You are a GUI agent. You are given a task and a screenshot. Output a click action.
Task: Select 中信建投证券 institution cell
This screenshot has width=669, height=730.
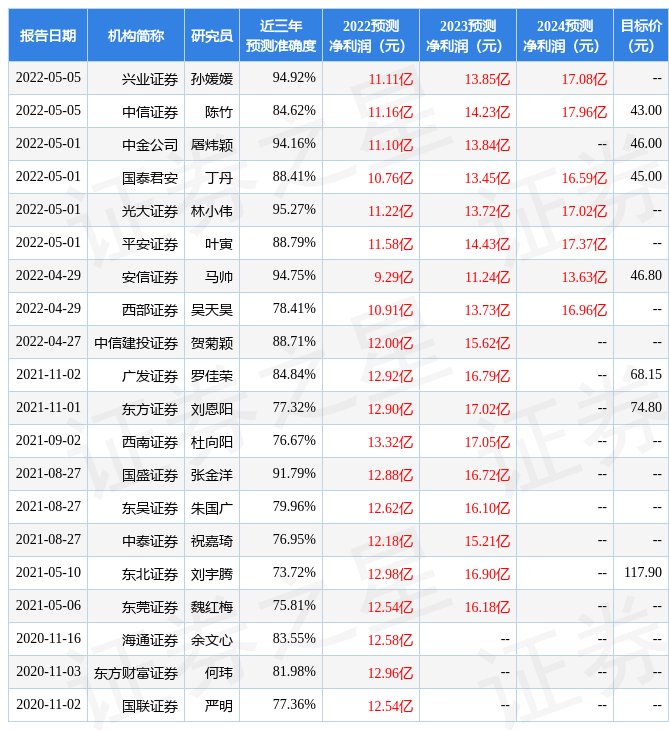pos(136,344)
